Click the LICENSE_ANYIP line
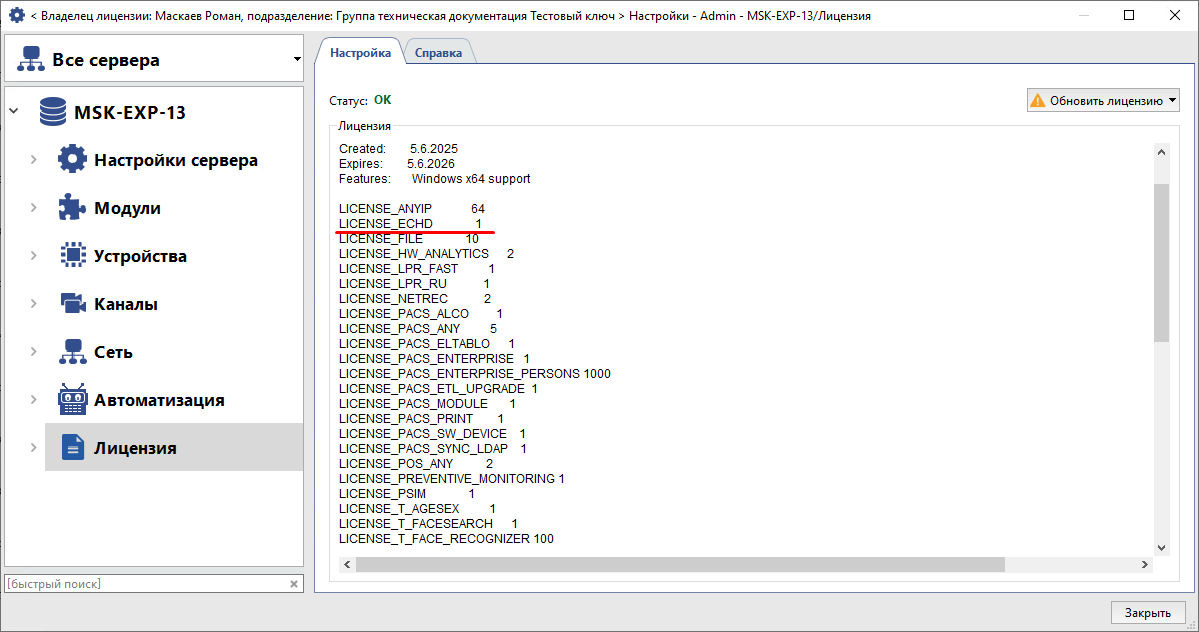Image resolution: width=1199 pixels, height=632 pixels. click(x=412, y=209)
